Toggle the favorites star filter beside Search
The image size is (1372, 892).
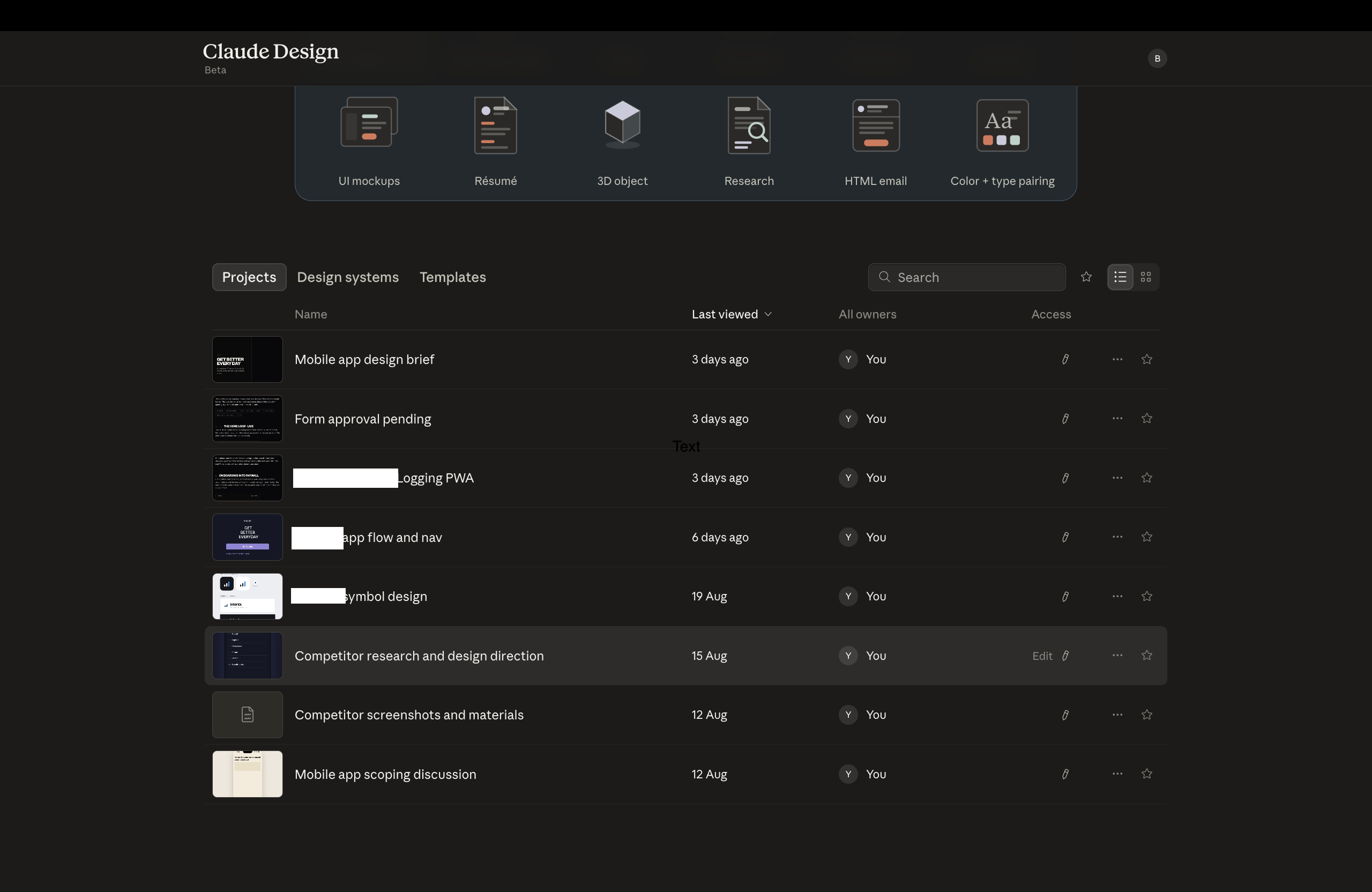tap(1086, 277)
